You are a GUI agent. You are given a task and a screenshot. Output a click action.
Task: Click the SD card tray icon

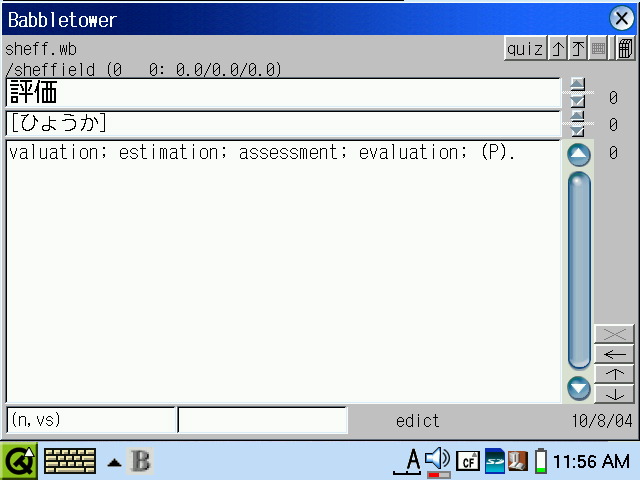(x=494, y=462)
